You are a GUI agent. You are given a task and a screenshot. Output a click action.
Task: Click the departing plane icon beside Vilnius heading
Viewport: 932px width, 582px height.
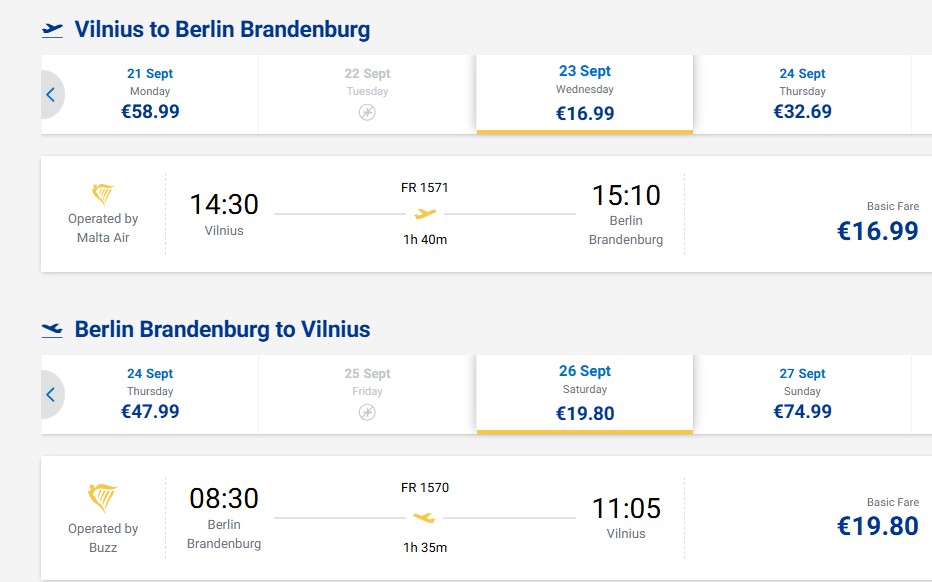tap(52, 30)
